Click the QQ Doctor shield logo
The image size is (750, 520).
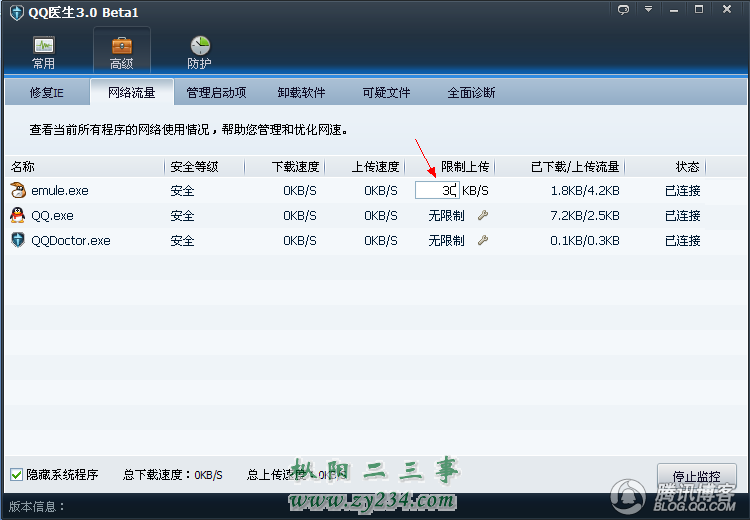[x=16, y=12]
